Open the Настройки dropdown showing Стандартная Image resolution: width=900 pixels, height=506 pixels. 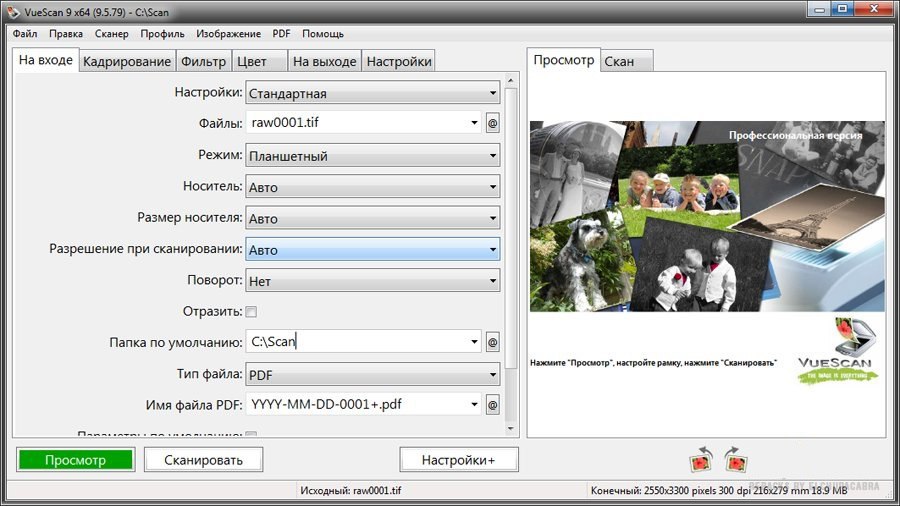pos(373,93)
